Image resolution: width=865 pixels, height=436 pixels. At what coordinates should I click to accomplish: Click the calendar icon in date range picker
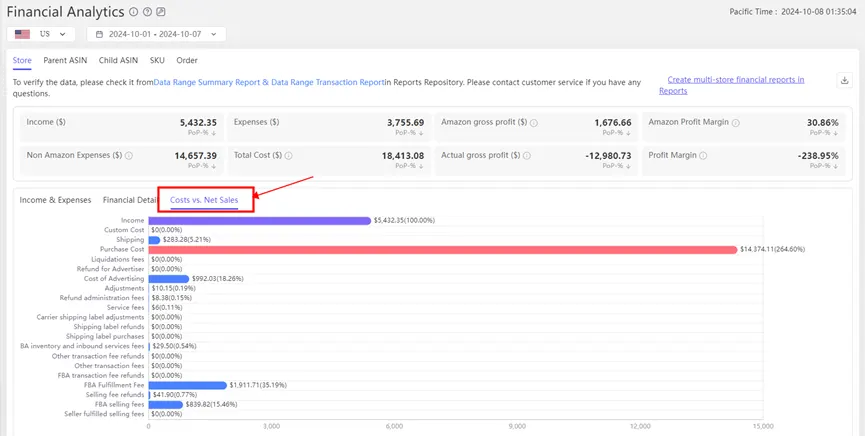(99, 34)
